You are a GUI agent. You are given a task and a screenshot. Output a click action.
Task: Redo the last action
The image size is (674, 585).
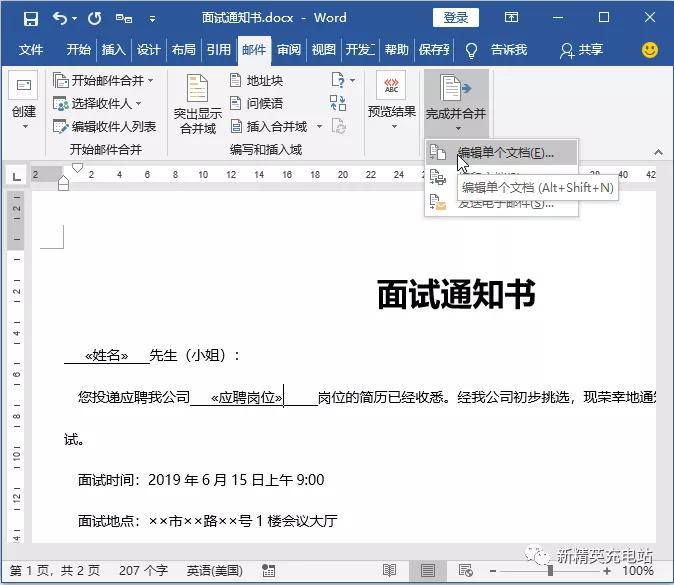click(95, 18)
